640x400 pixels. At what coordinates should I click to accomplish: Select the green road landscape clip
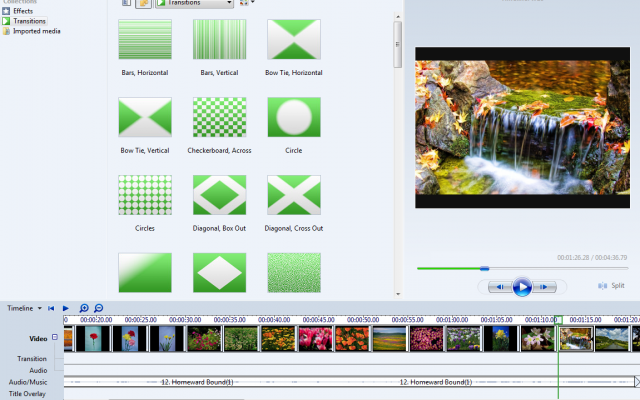[x=613, y=339]
